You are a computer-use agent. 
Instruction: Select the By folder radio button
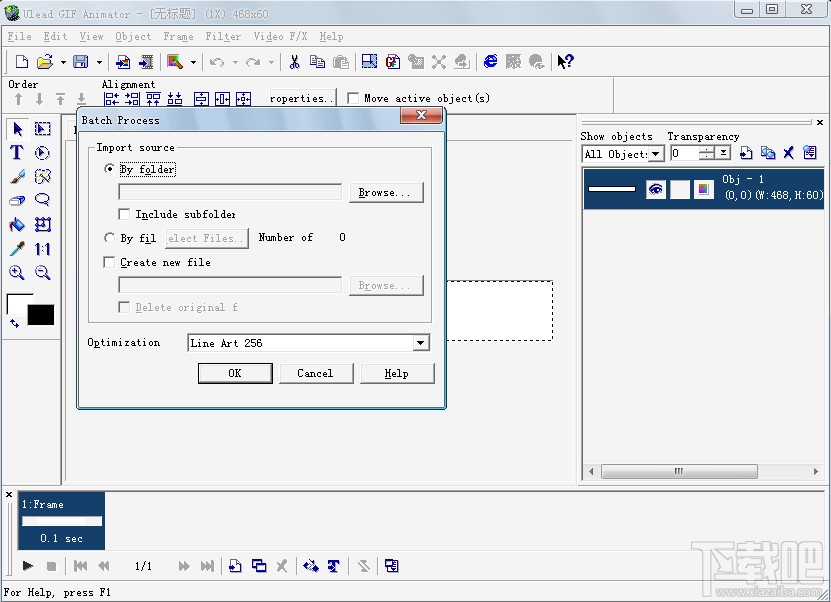110,169
